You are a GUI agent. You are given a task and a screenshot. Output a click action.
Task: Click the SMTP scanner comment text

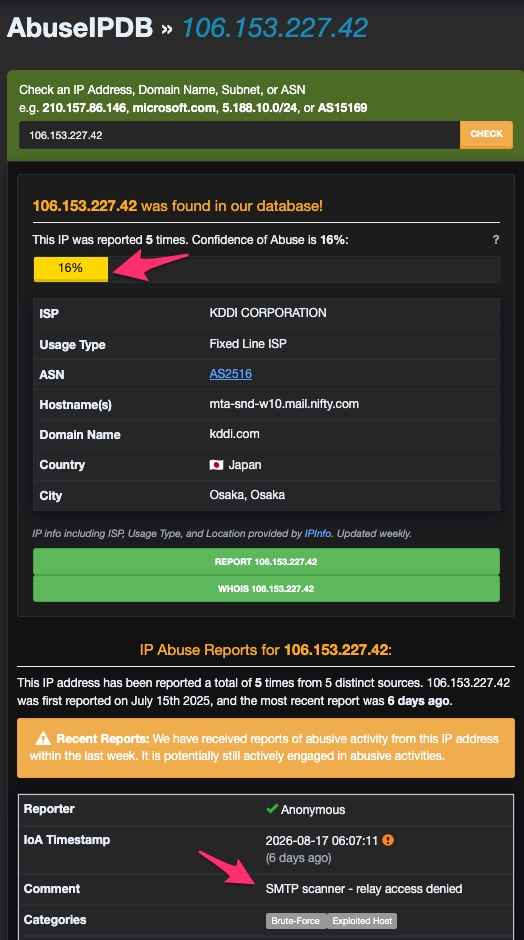(364, 888)
